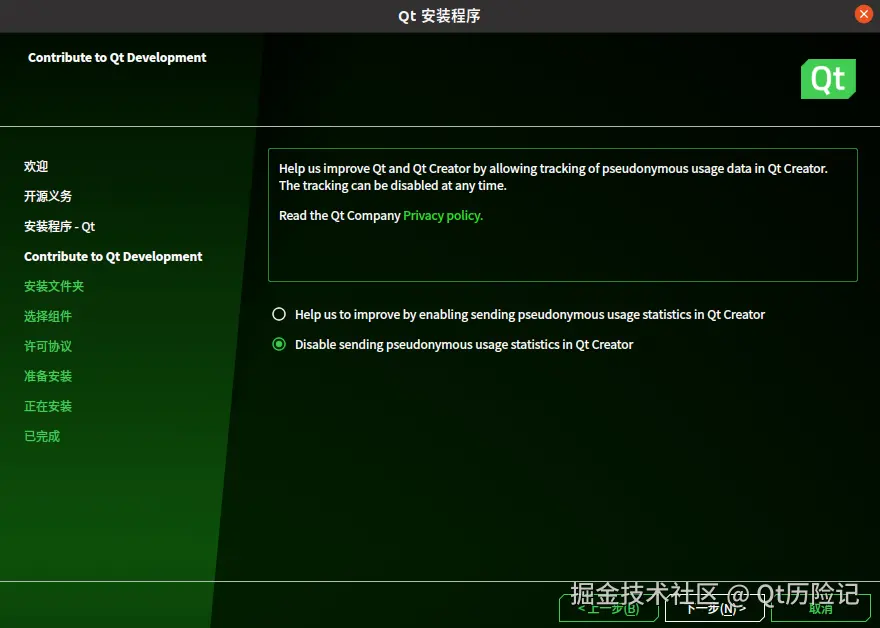The width and height of the screenshot is (880, 628).
Task: Cancel installation with the 取消 button
Action: point(821,608)
